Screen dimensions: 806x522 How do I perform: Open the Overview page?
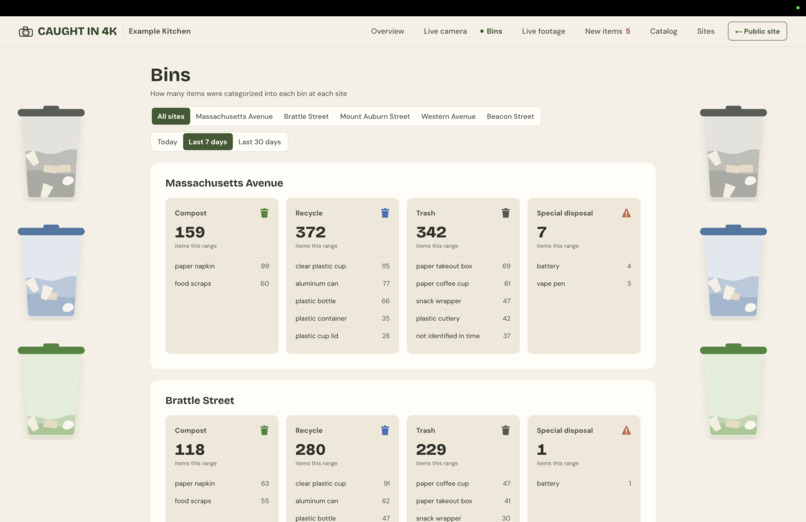pyautogui.click(x=388, y=31)
